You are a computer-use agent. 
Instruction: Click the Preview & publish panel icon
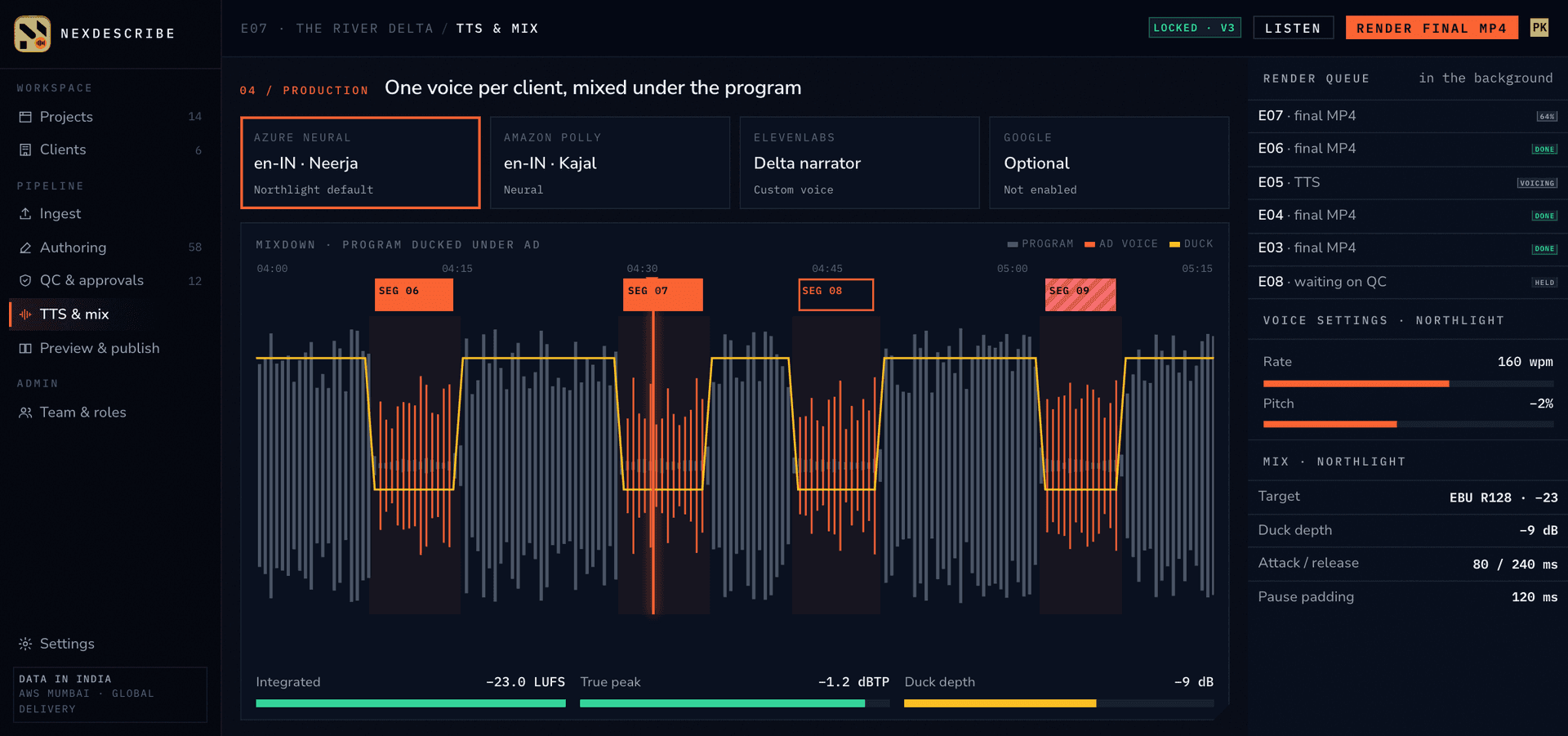click(25, 348)
